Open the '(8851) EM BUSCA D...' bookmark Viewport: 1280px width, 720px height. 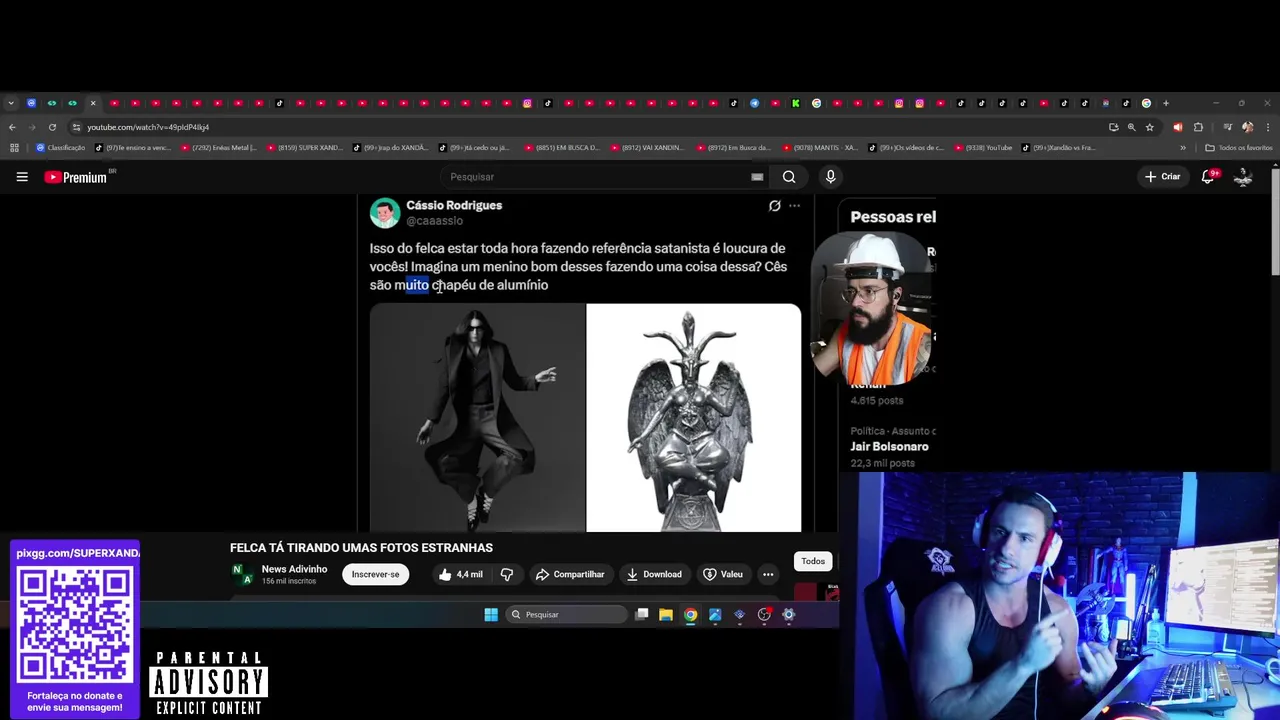click(x=562, y=148)
